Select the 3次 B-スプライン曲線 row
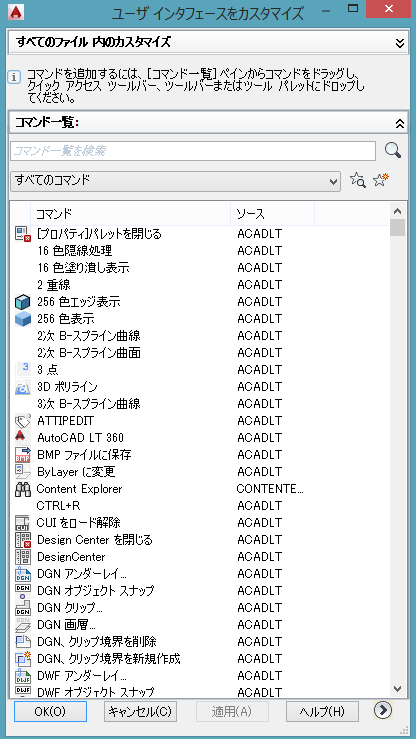 pos(200,404)
